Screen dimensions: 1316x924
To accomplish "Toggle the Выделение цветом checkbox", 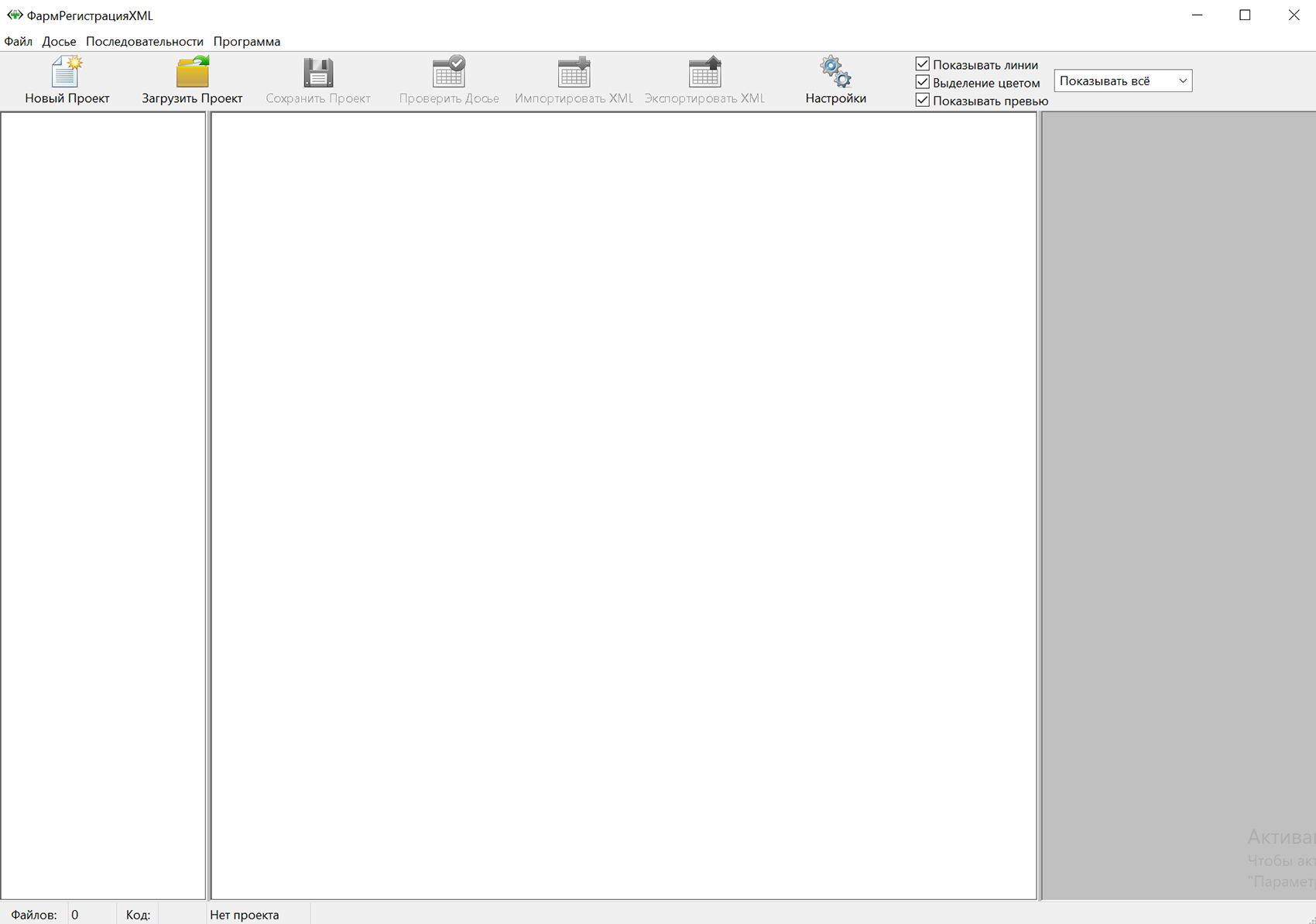I will click(922, 82).
